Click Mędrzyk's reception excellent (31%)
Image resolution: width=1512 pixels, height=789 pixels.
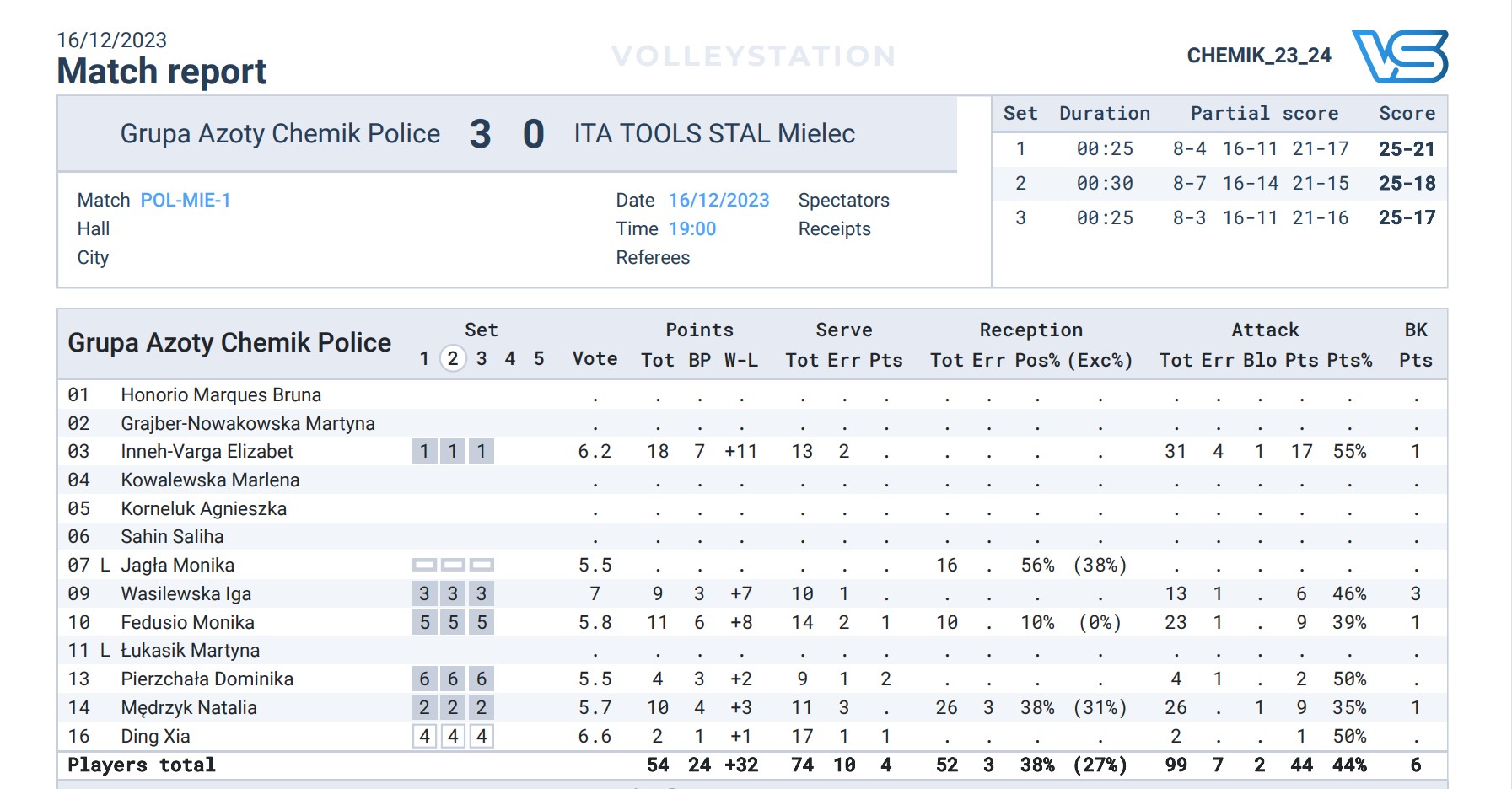[1100, 708]
